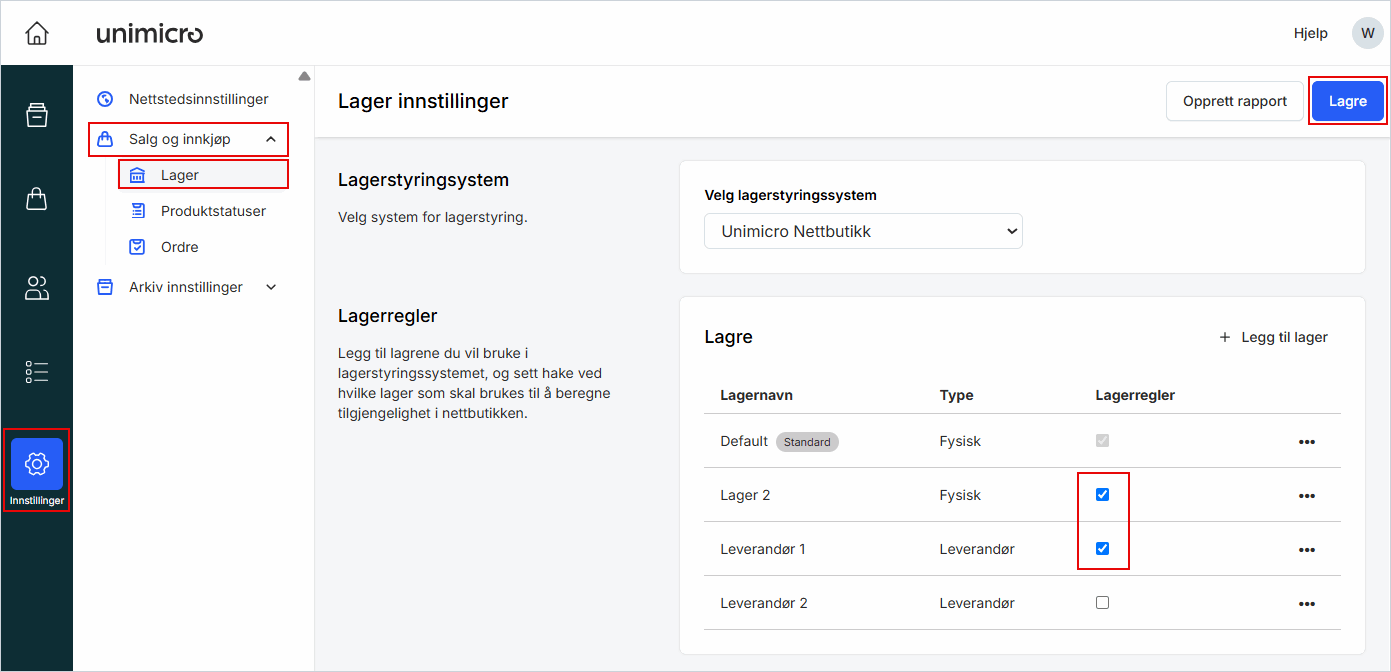This screenshot has width=1391, height=672.
Task: Expand the Arkiv innstillinger section
Action: click(270, 287)
